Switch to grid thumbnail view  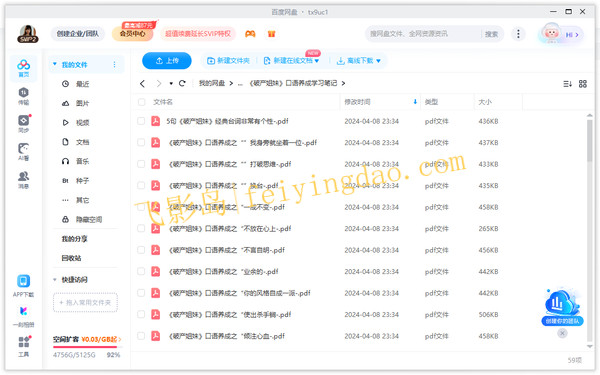pos(583,84)
